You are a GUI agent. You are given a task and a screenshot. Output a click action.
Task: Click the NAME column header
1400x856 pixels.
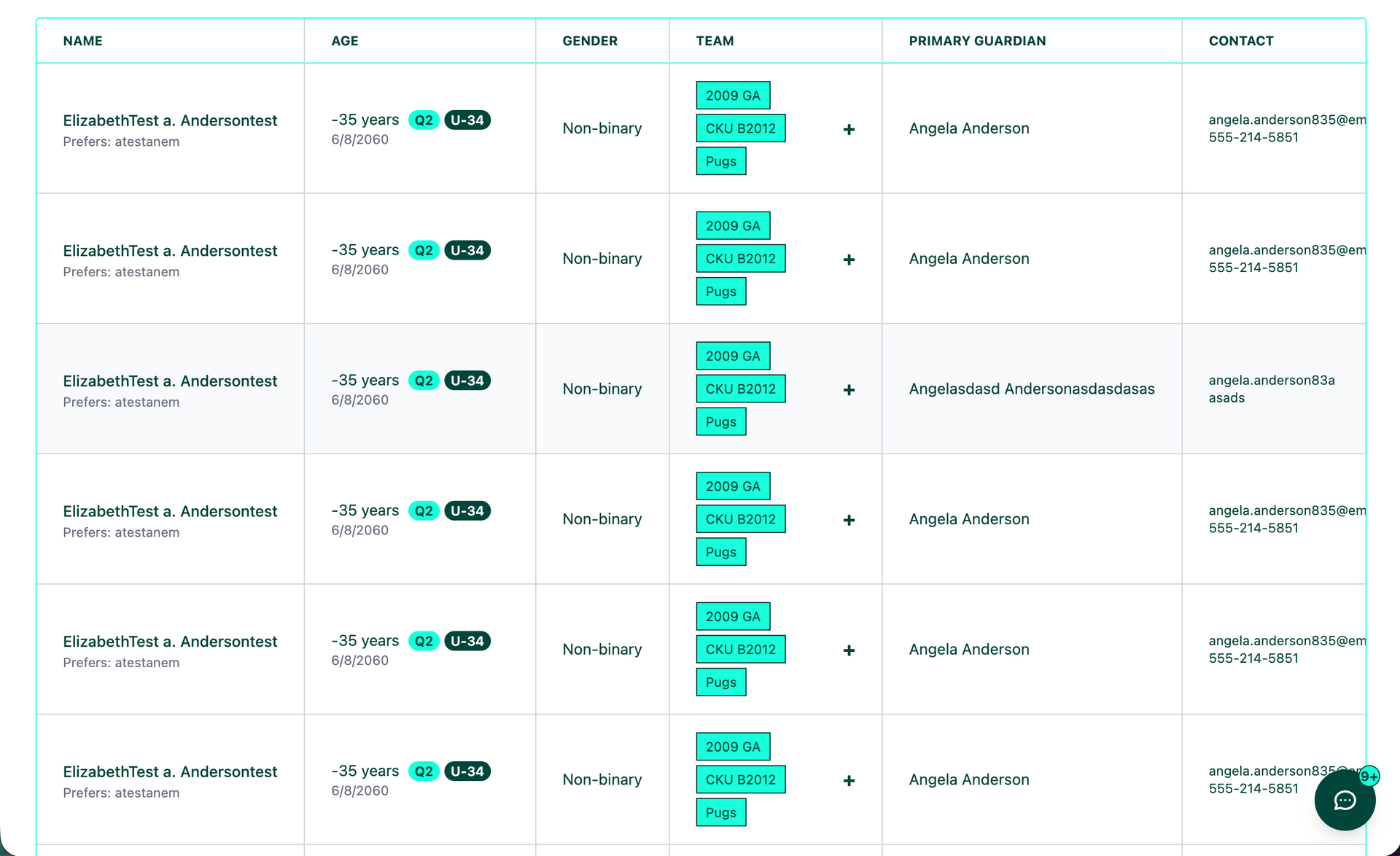[82, 41]
